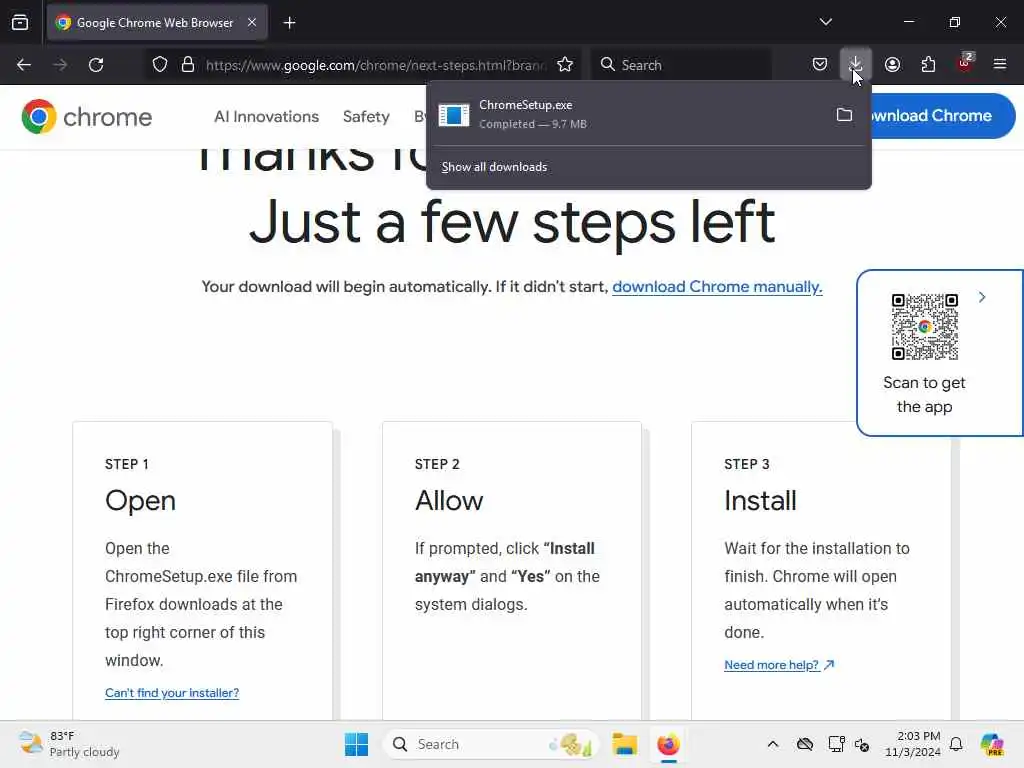The width and height of the screenshot is (1024, 768).
Task: Show site security padlock info
Action: (x=188, y=65)
